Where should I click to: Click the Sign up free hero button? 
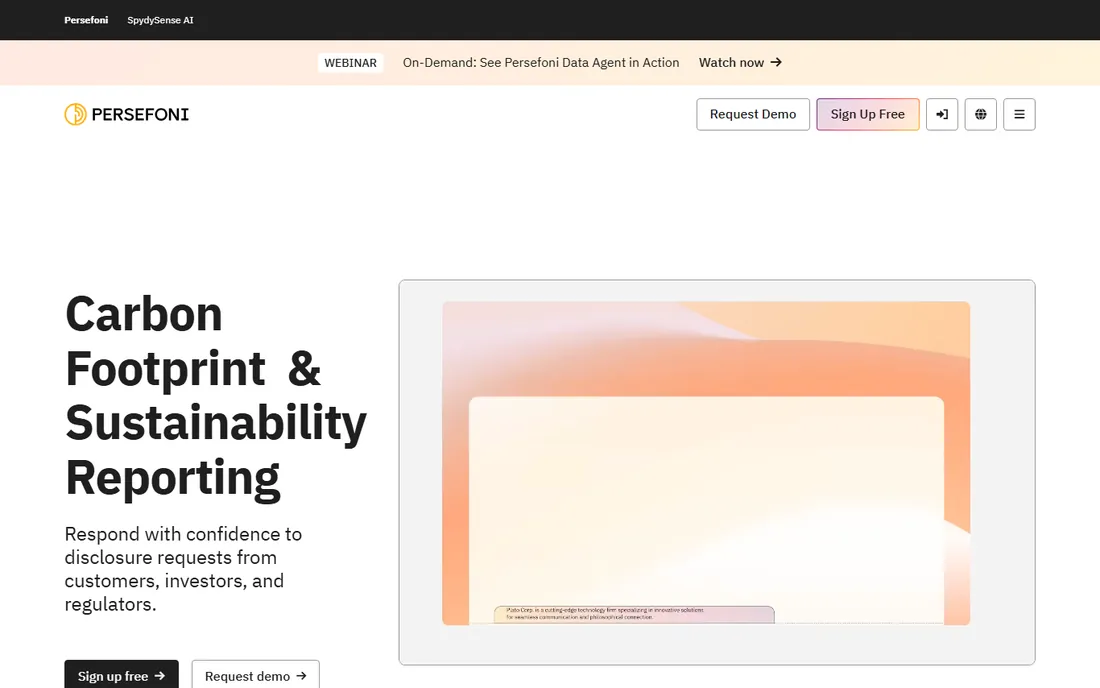point(121,675)
